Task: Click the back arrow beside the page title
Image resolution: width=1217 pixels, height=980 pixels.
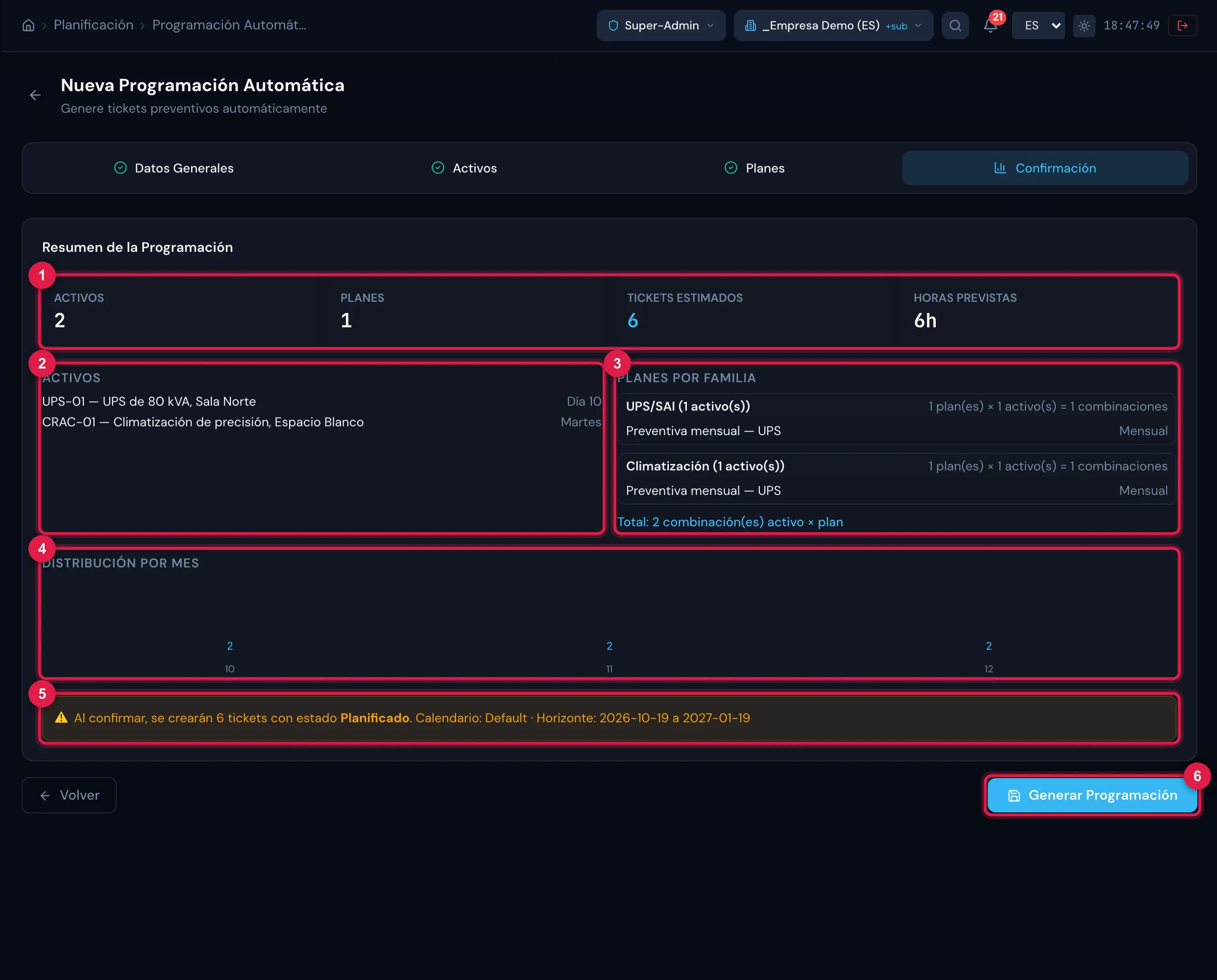Action: click(x=36, y=96)
